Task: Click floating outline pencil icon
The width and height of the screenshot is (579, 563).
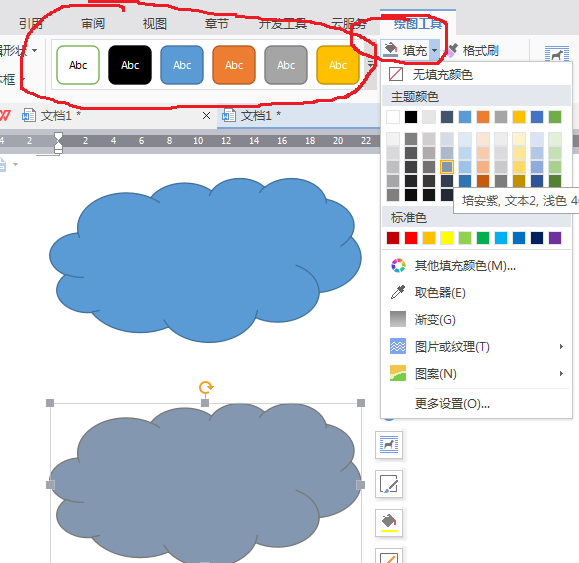Action: [389, 556]
